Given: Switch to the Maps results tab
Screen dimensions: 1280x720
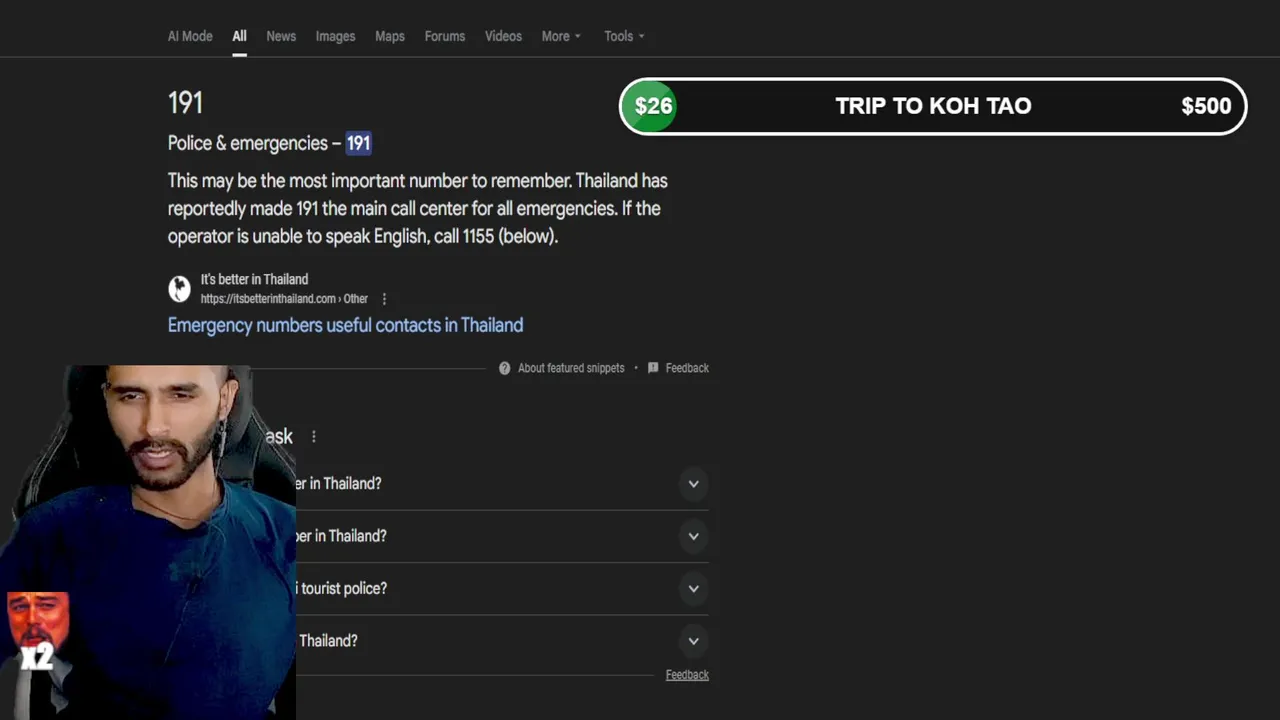Looking at the screenshot, I should click(390, 36).
